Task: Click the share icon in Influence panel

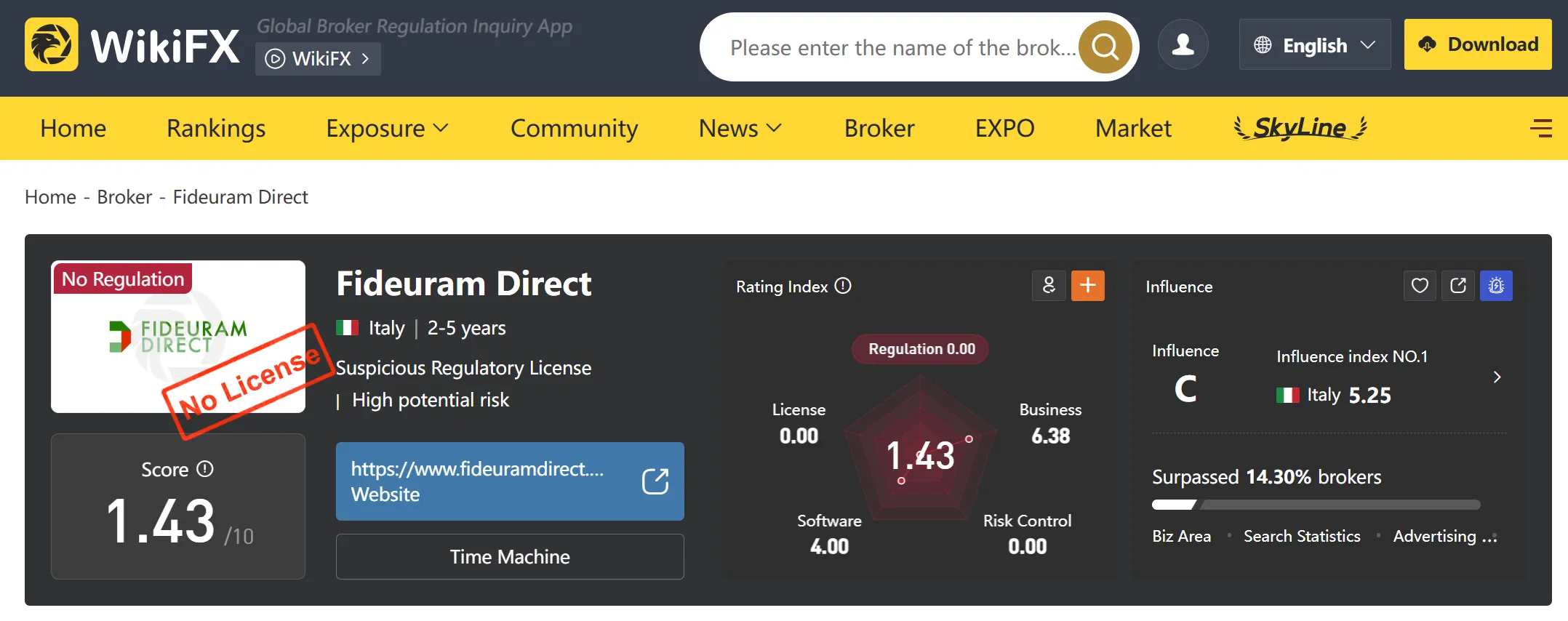Action: (x=1458, y=286)
